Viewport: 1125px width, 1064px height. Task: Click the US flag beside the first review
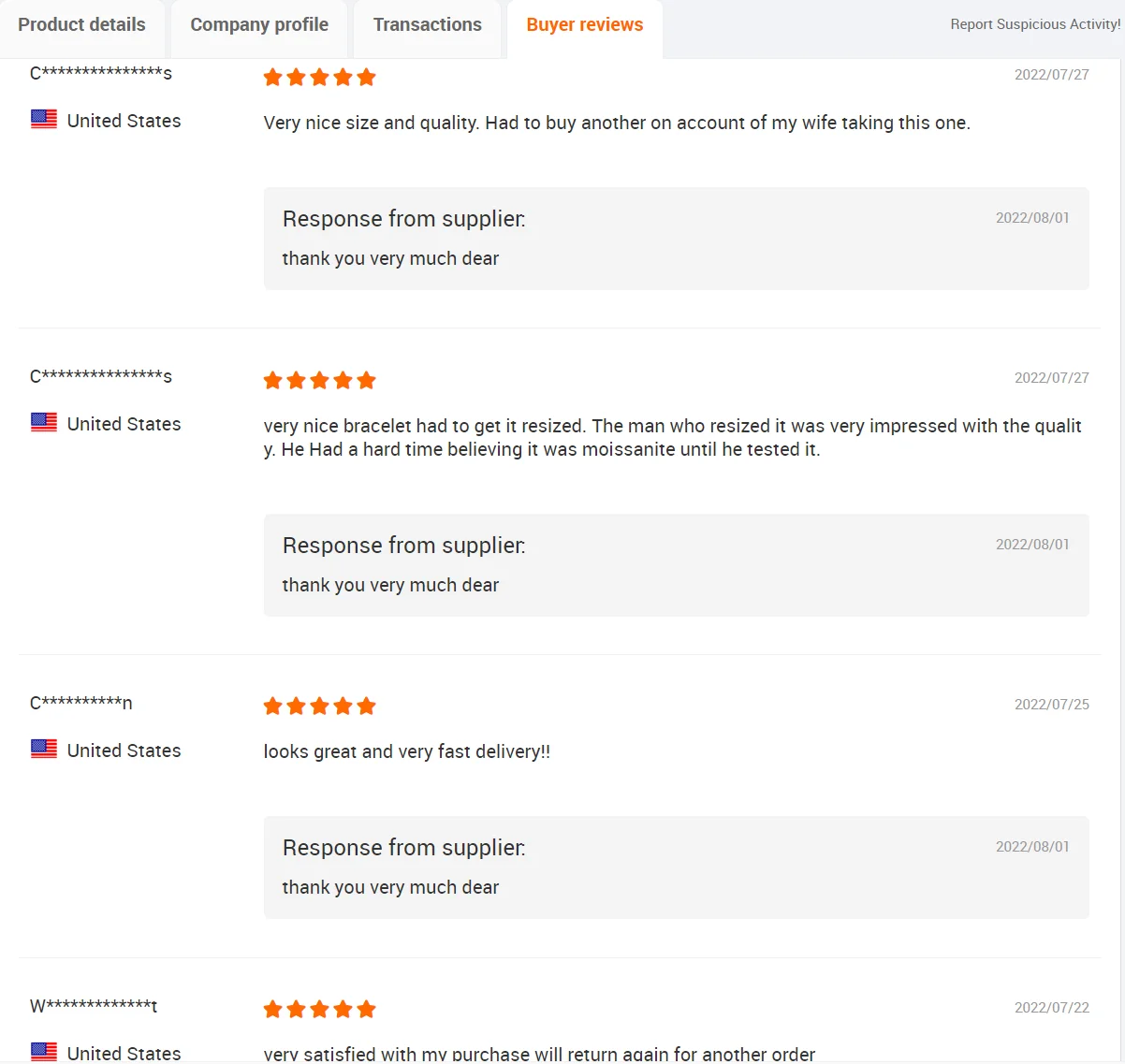click(44, 120)
